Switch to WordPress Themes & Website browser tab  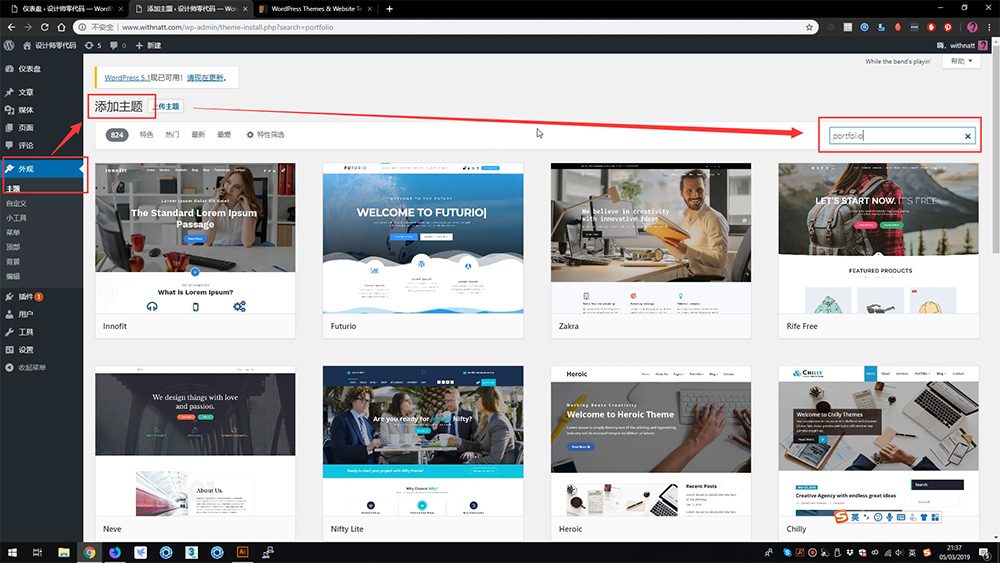[316, 9]
